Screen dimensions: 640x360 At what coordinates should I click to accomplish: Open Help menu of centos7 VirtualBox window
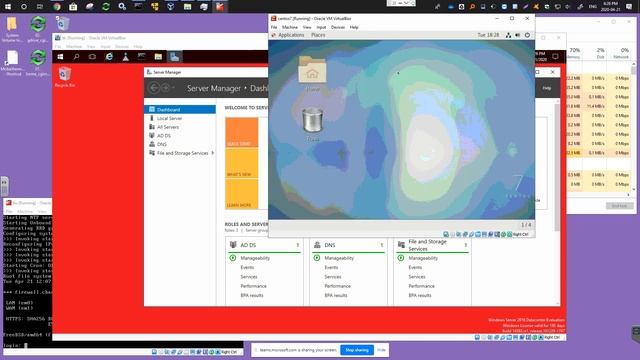tap(354, 27)
